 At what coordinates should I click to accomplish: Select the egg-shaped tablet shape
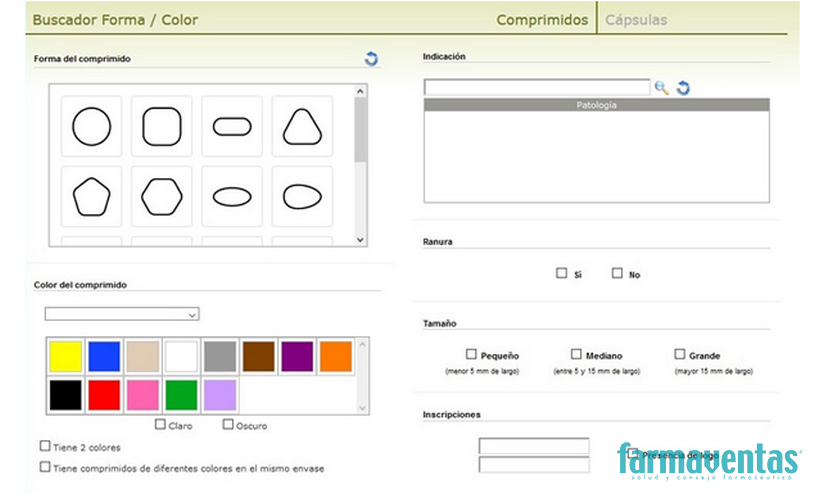(x=302, y=197)
